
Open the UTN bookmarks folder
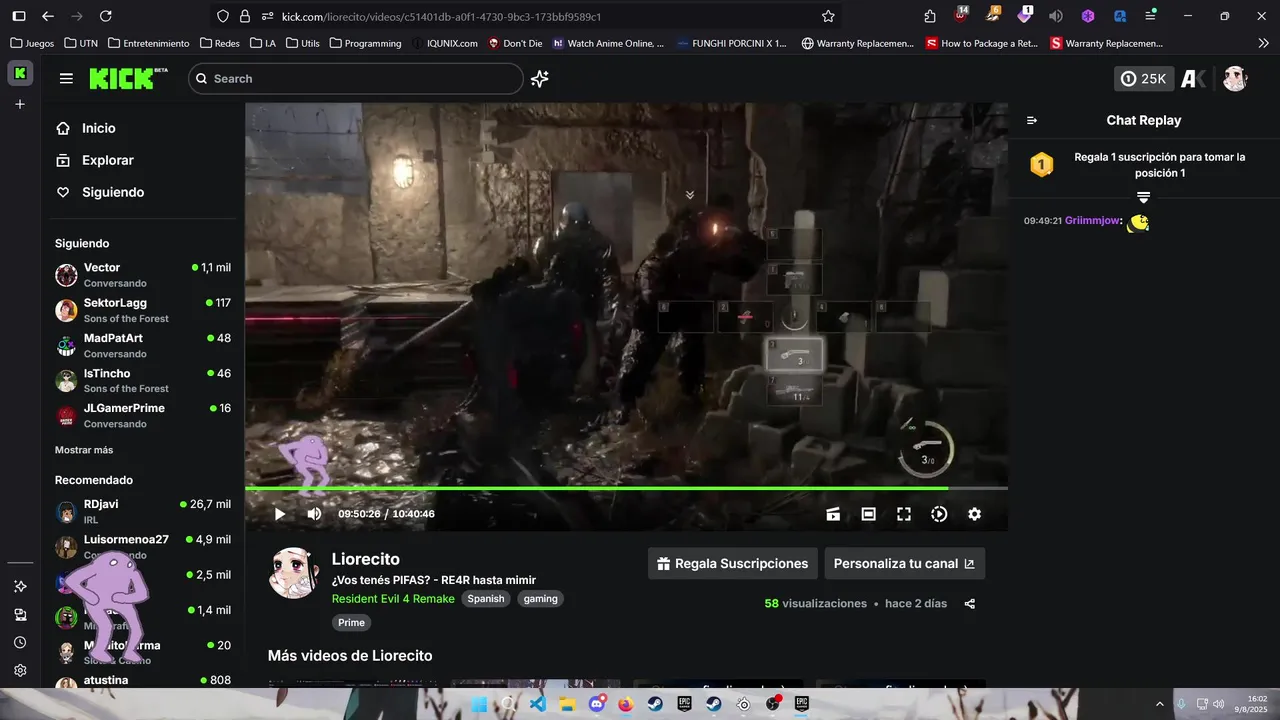(82, 43)
